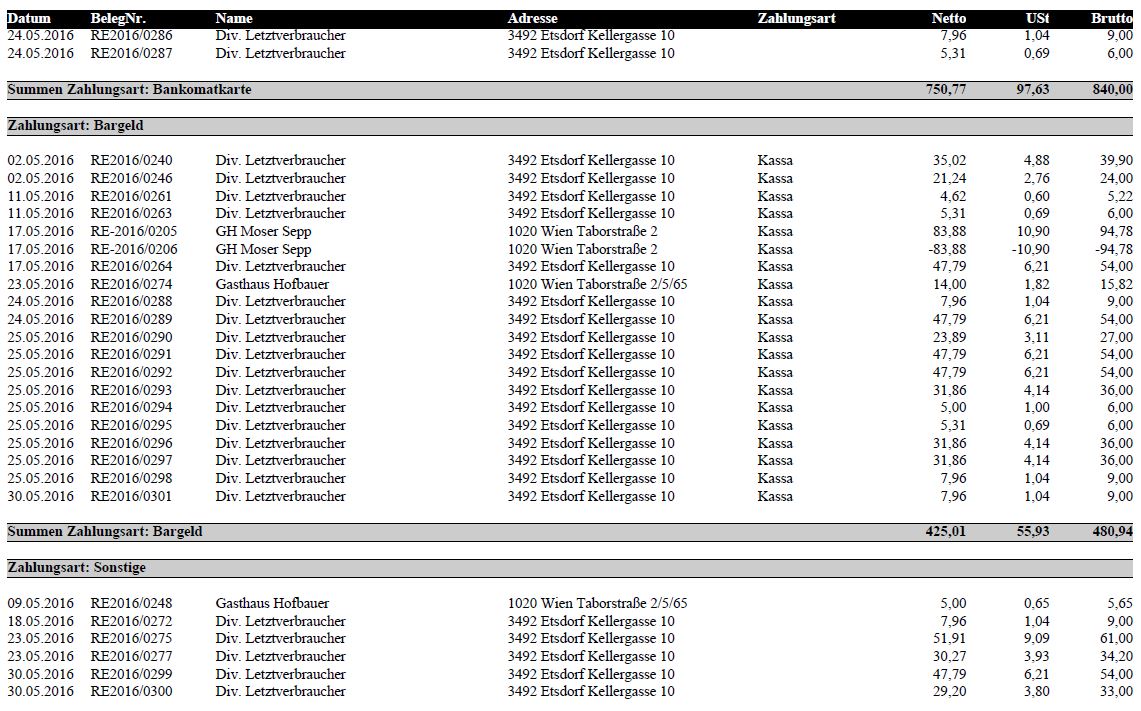Select receipt number RE2016/0301
This screenshot has height=711, width=1141.
131,496
